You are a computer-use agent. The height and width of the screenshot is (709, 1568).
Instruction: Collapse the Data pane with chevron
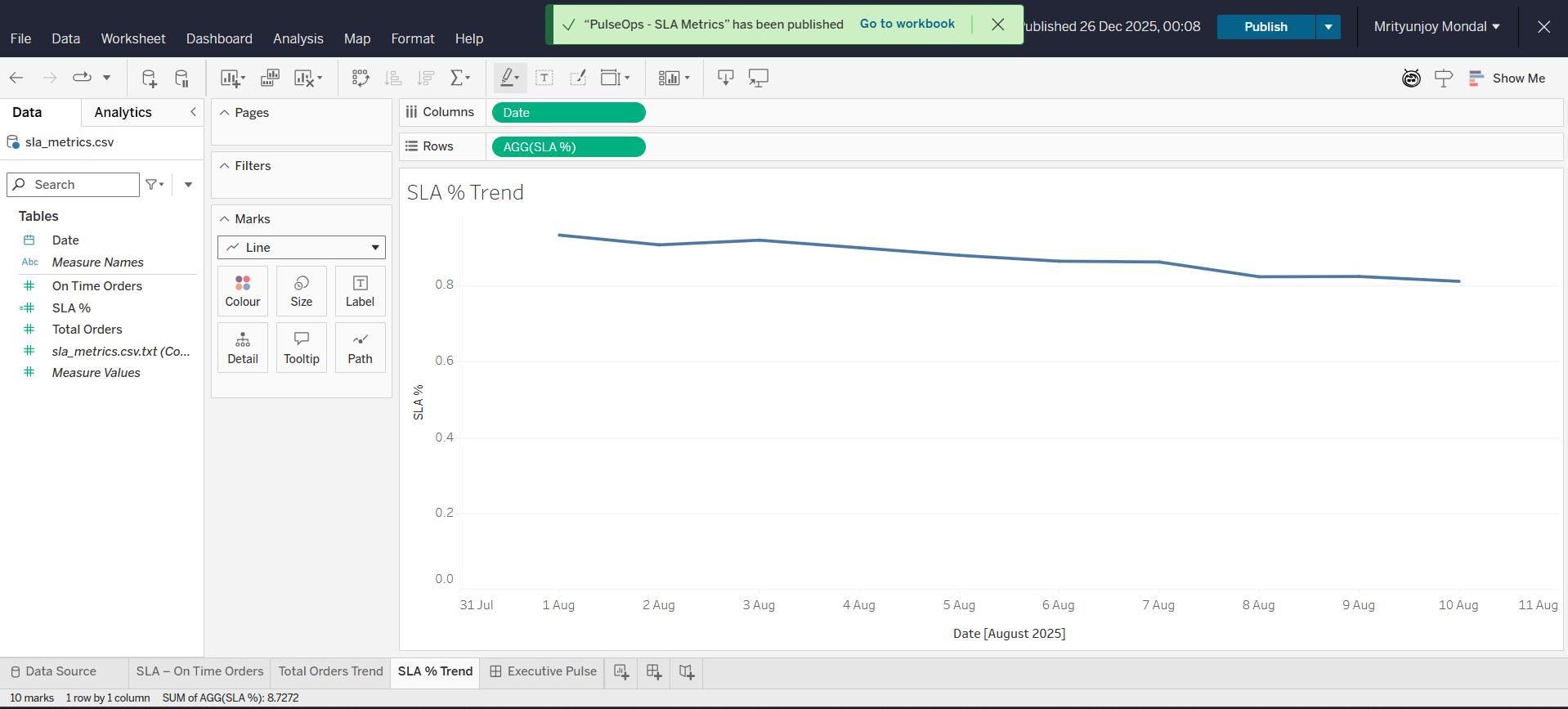(x=193, y=112)
